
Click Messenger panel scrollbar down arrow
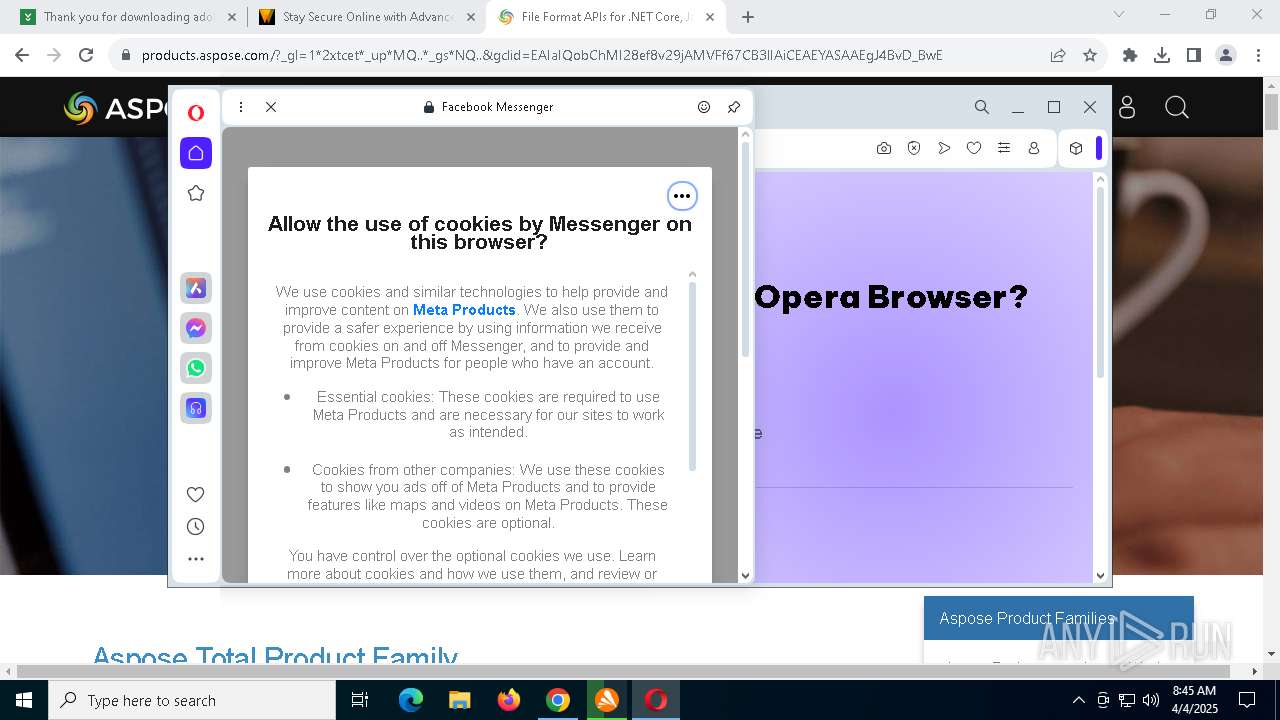[x=745, y=575]
